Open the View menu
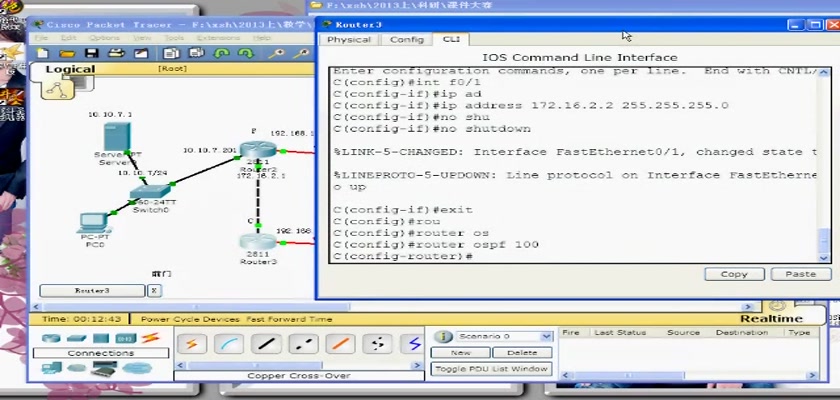Image resolution: width=840 pixels, height=400 pixels. 142,38
